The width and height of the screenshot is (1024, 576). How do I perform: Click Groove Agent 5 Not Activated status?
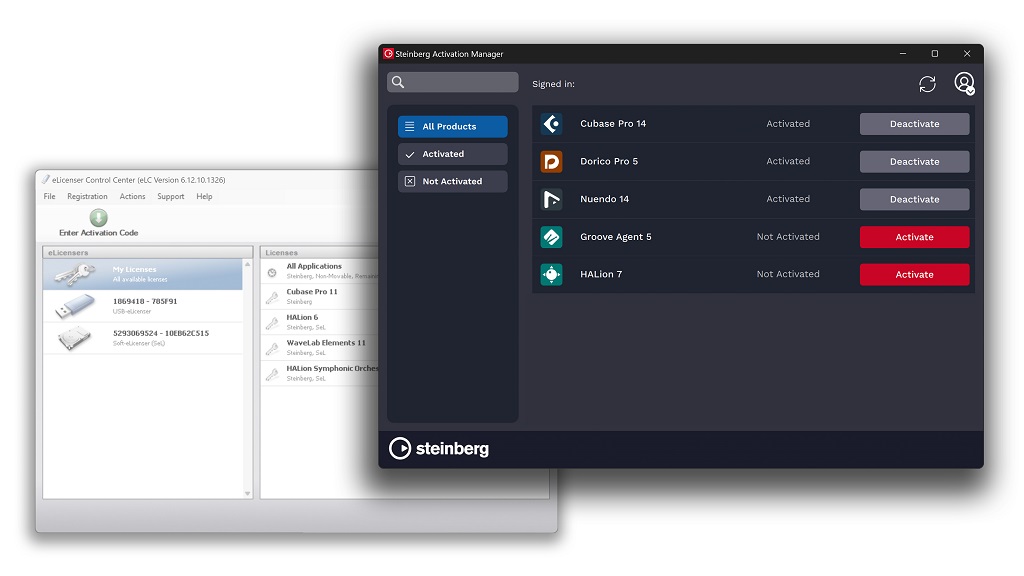[x=788, y=237]
